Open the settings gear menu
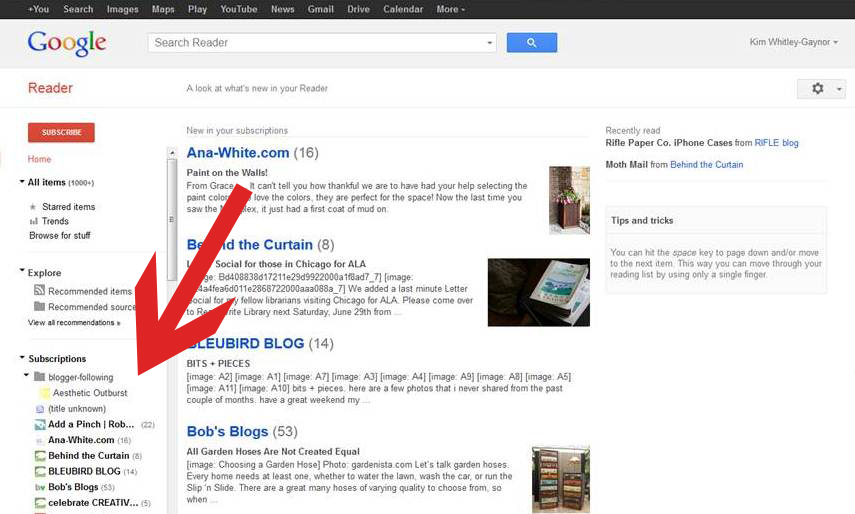 [x=817, y=88]
